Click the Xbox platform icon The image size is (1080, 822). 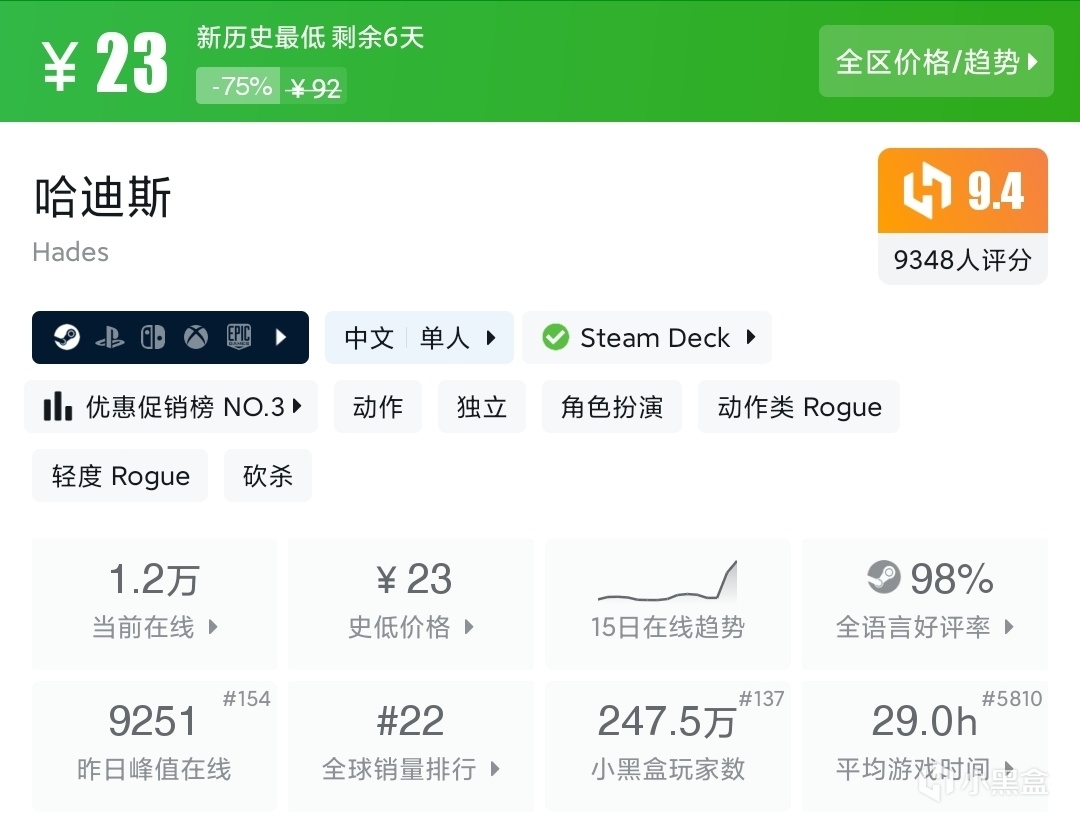point(196,338)
